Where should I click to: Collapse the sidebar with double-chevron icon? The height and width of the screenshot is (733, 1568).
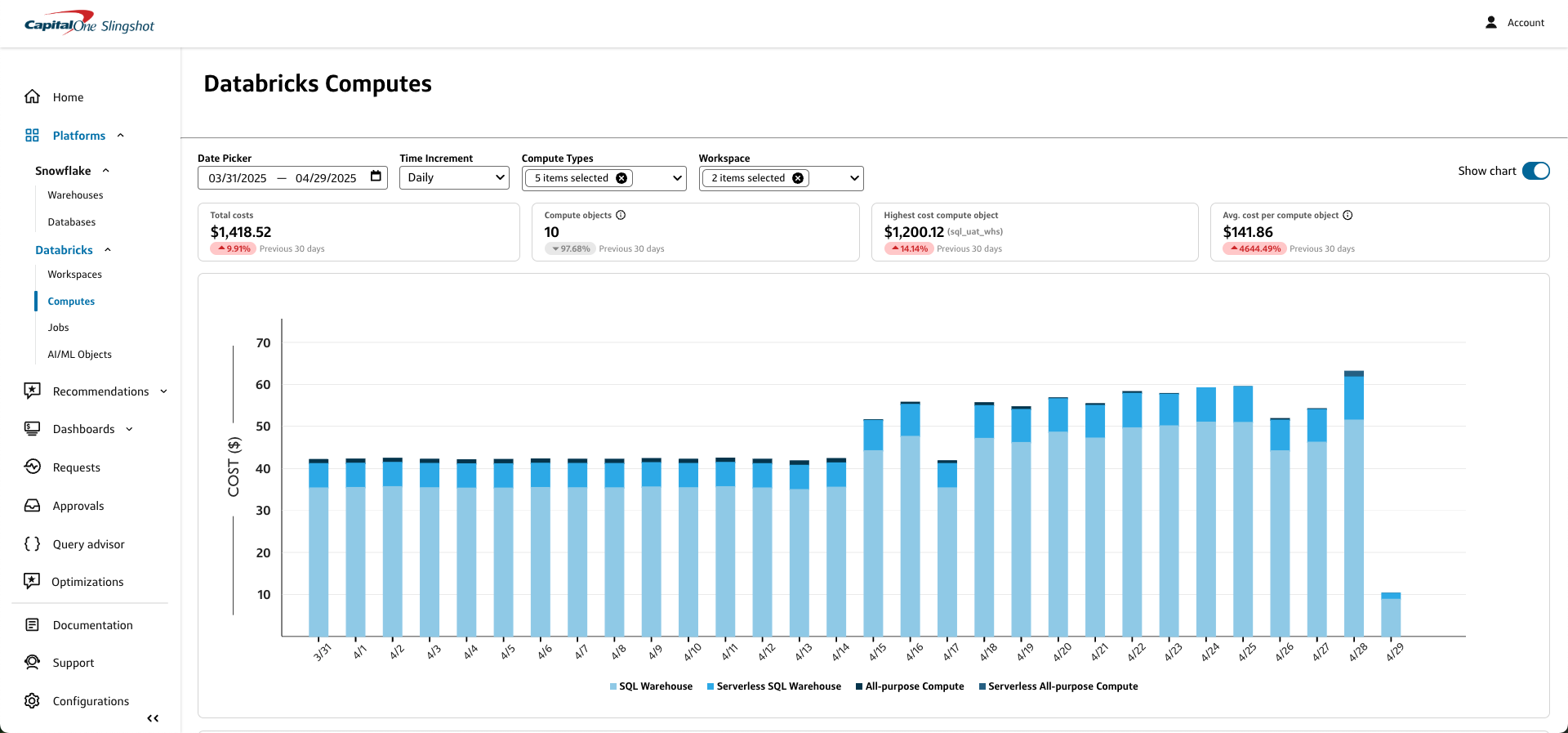coord(153,718)
